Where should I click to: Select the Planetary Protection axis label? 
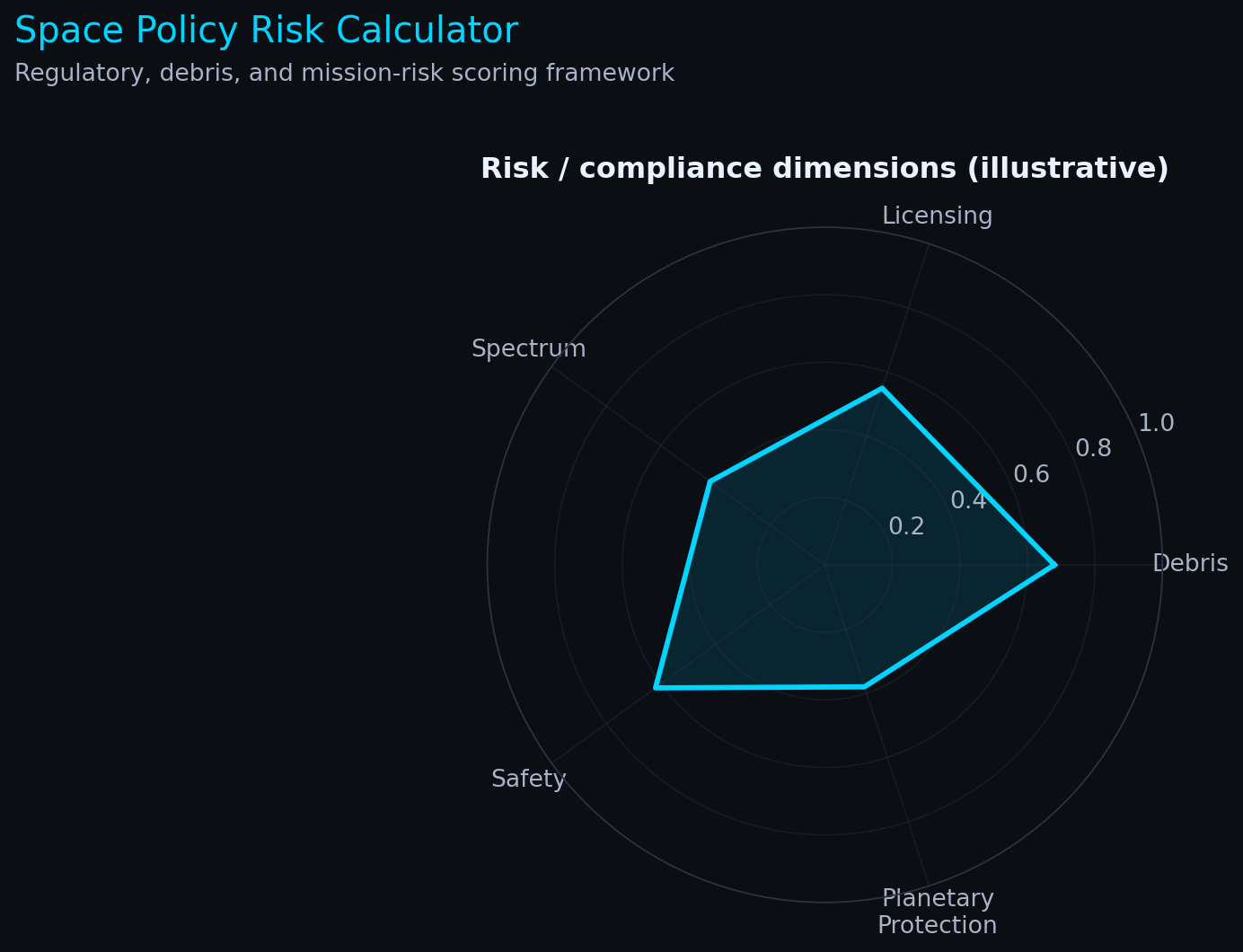click(x=937, y=912)
